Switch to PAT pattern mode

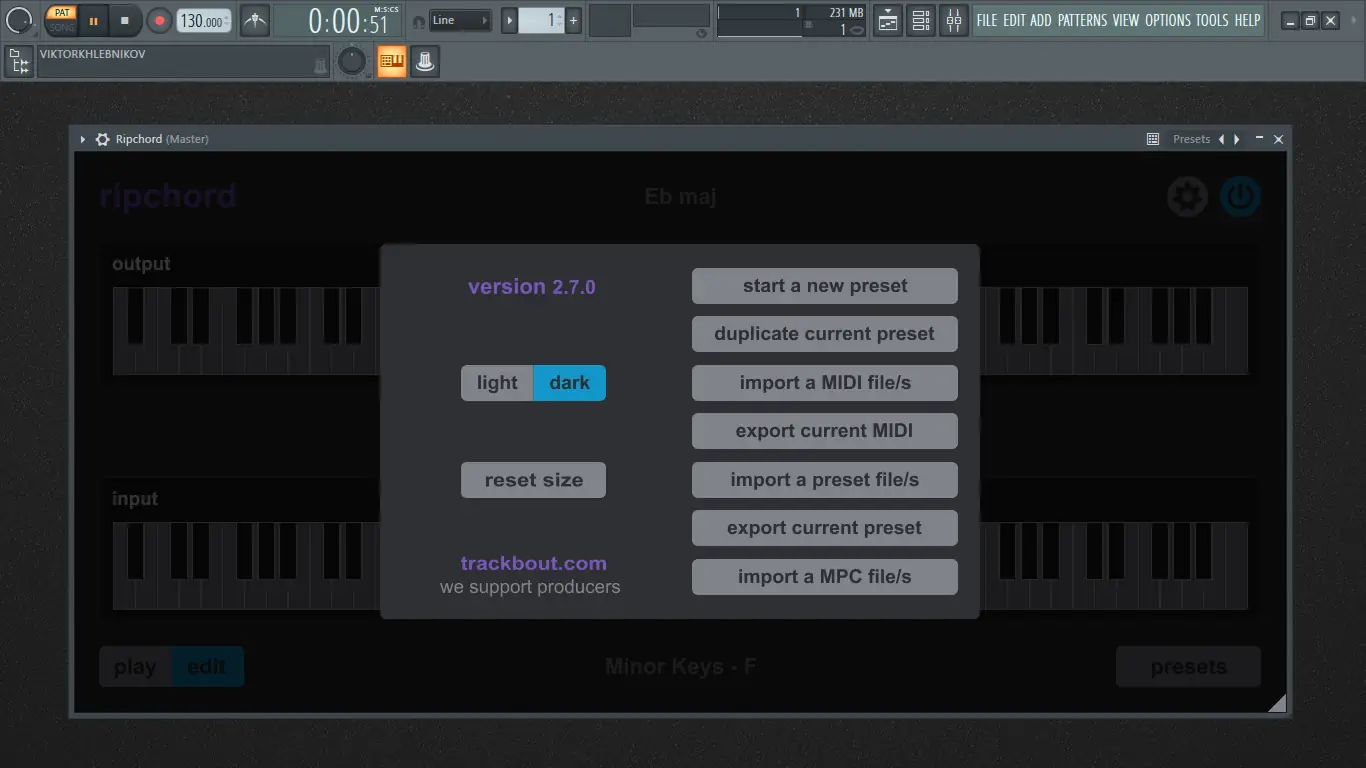click(62, 13)
